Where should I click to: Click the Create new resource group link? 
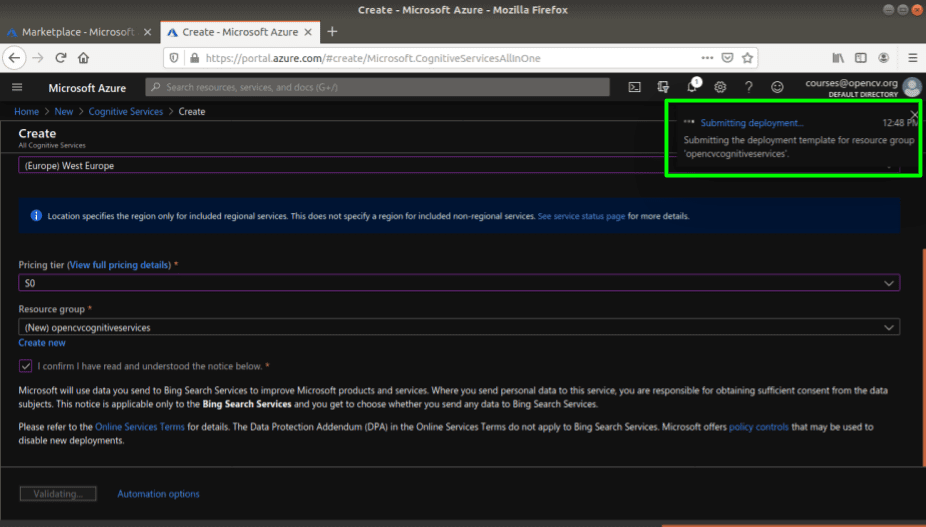point(42,343)
